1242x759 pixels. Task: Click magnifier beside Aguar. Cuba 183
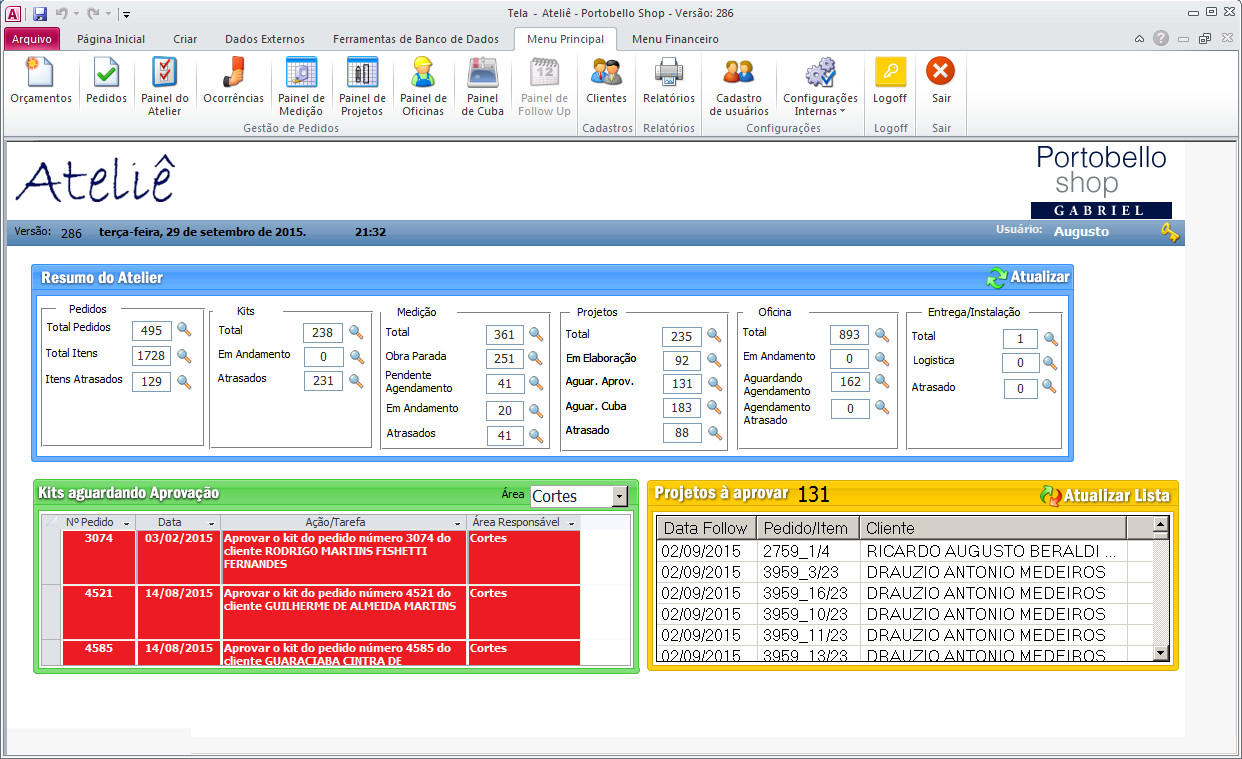click(x=714, y=408)
